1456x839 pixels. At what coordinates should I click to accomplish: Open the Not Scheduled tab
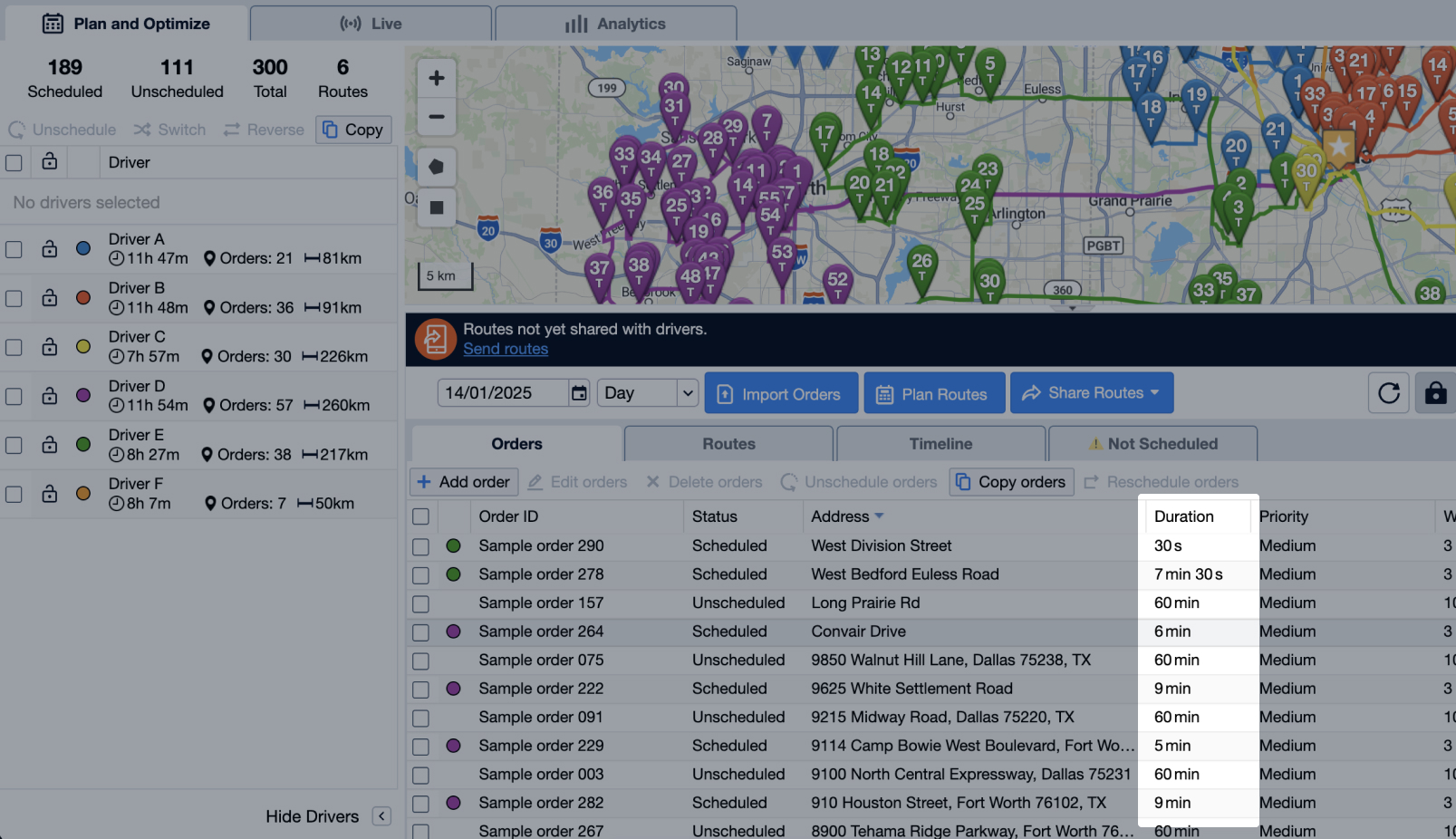[1152, 444]
